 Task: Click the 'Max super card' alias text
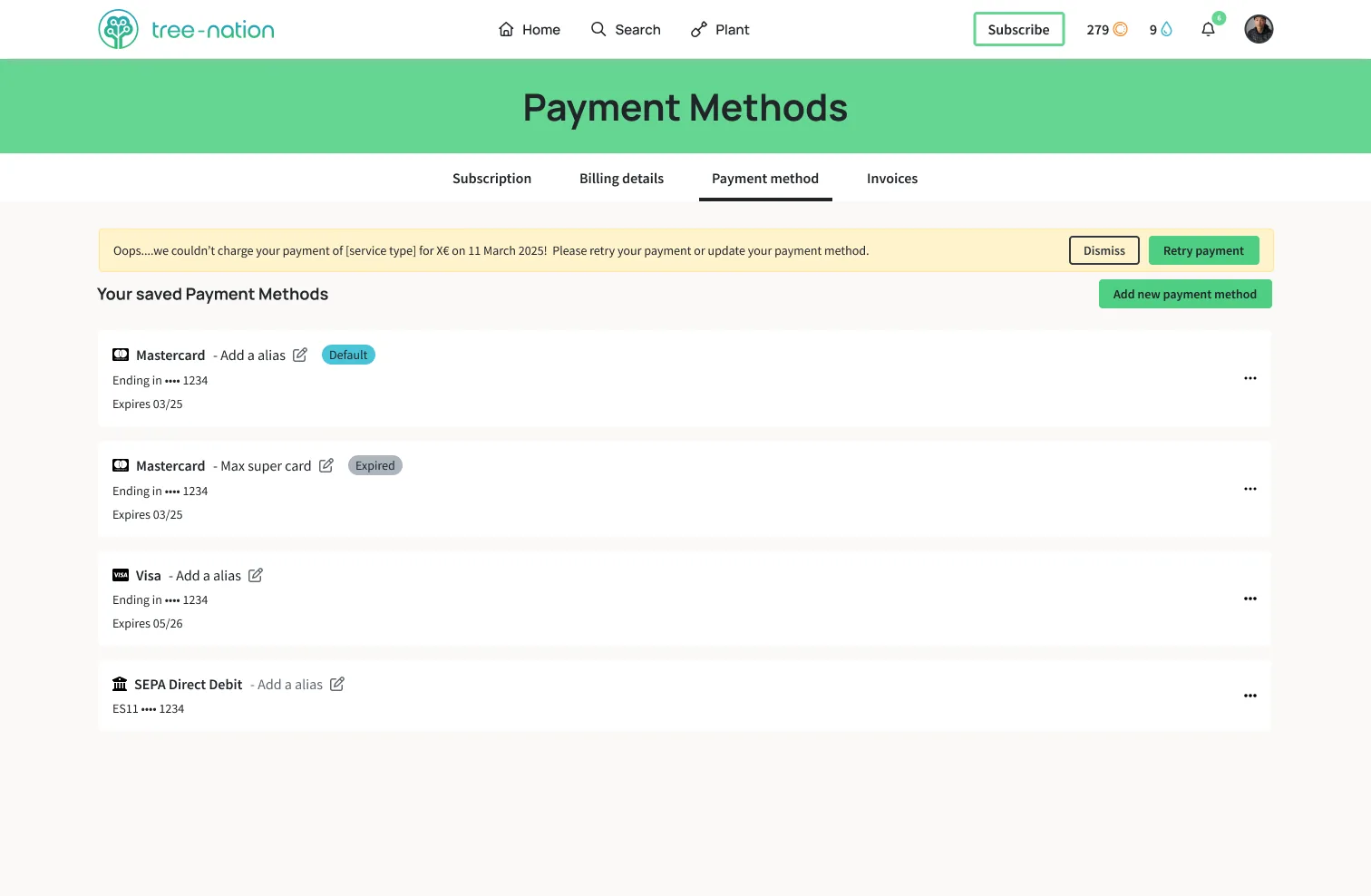tap(266, 466)
